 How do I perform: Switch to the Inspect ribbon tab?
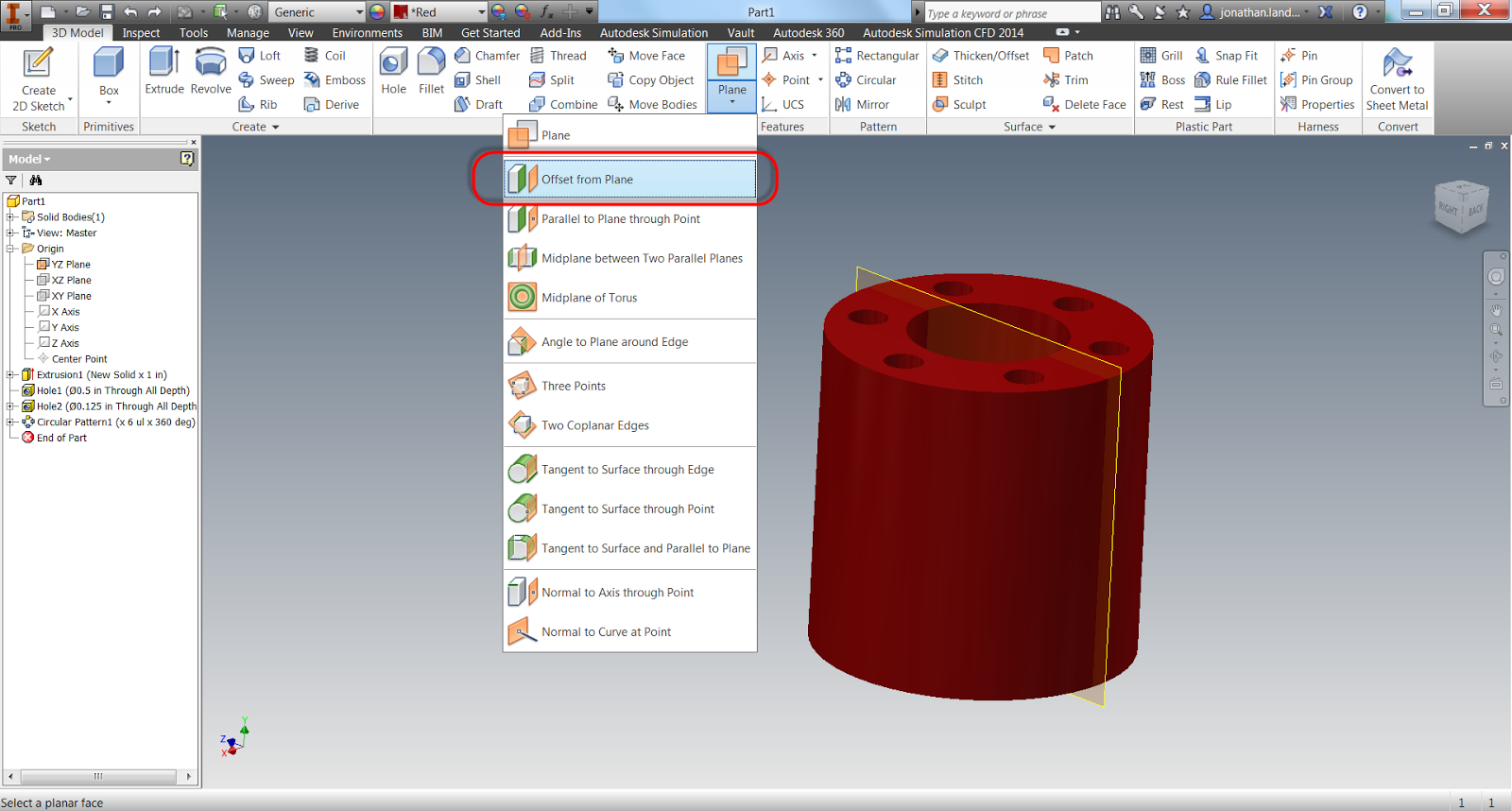coord(141,33)
